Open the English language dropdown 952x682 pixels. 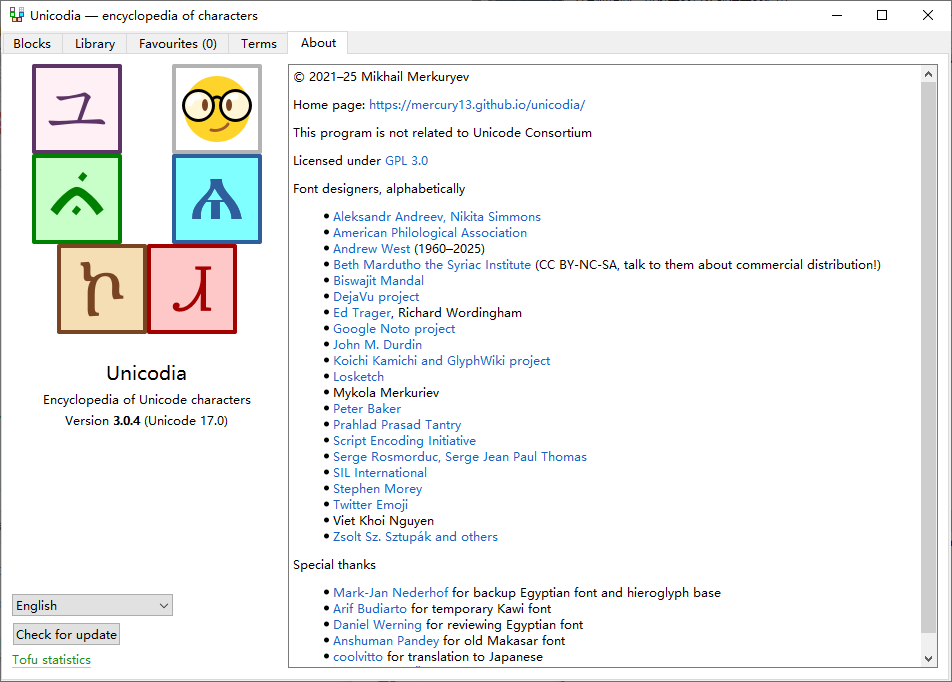click(x=92, y=605)
